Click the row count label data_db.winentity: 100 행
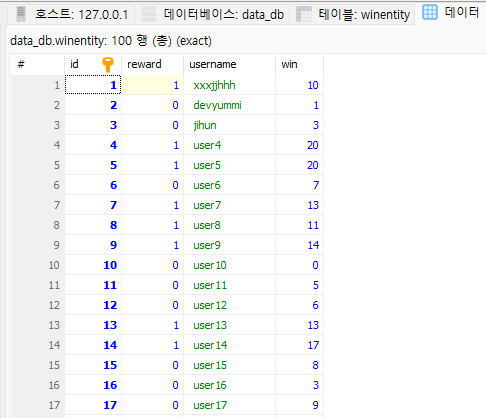The height and width of the screenshot is (418, 486). pyautogui.click(x=111, y=41)
